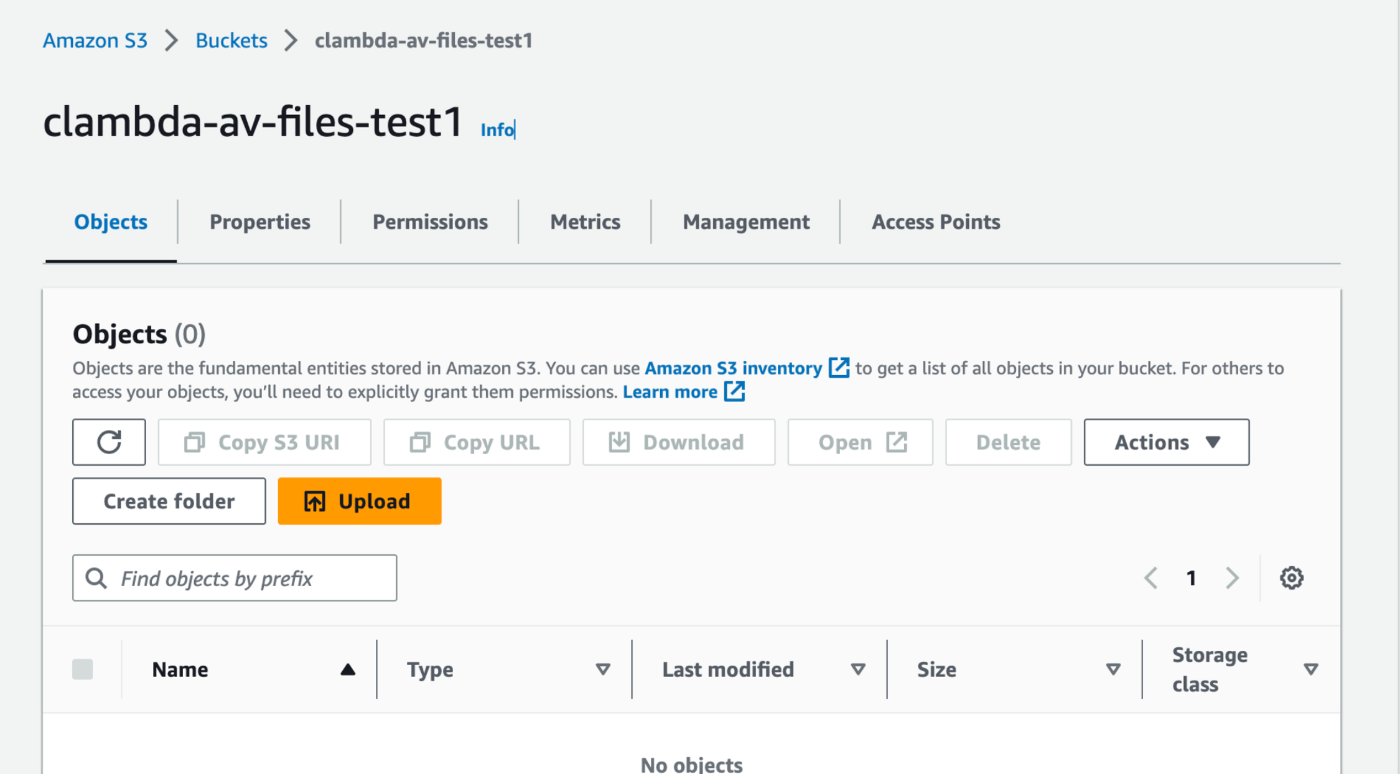
Task: Click the Learn more link
Action: pyautogui.click(x=684, y=392)
